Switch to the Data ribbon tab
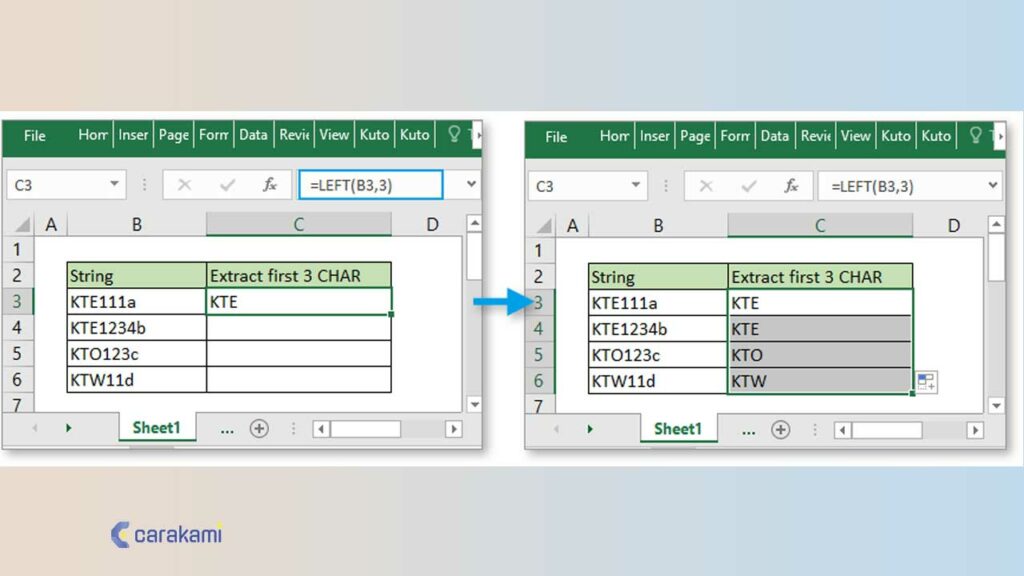1024x576 pixels. pyautogui.click(x=253, y=134)
